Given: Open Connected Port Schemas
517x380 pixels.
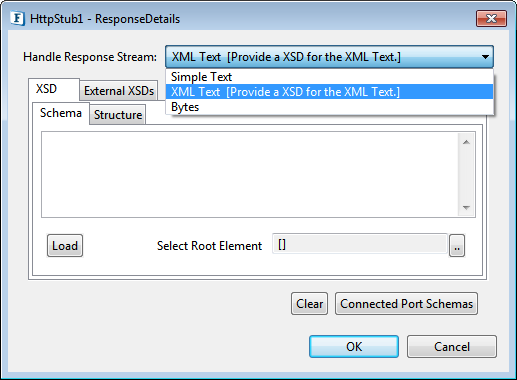Looking at the screenshot, I should [406, 304].
